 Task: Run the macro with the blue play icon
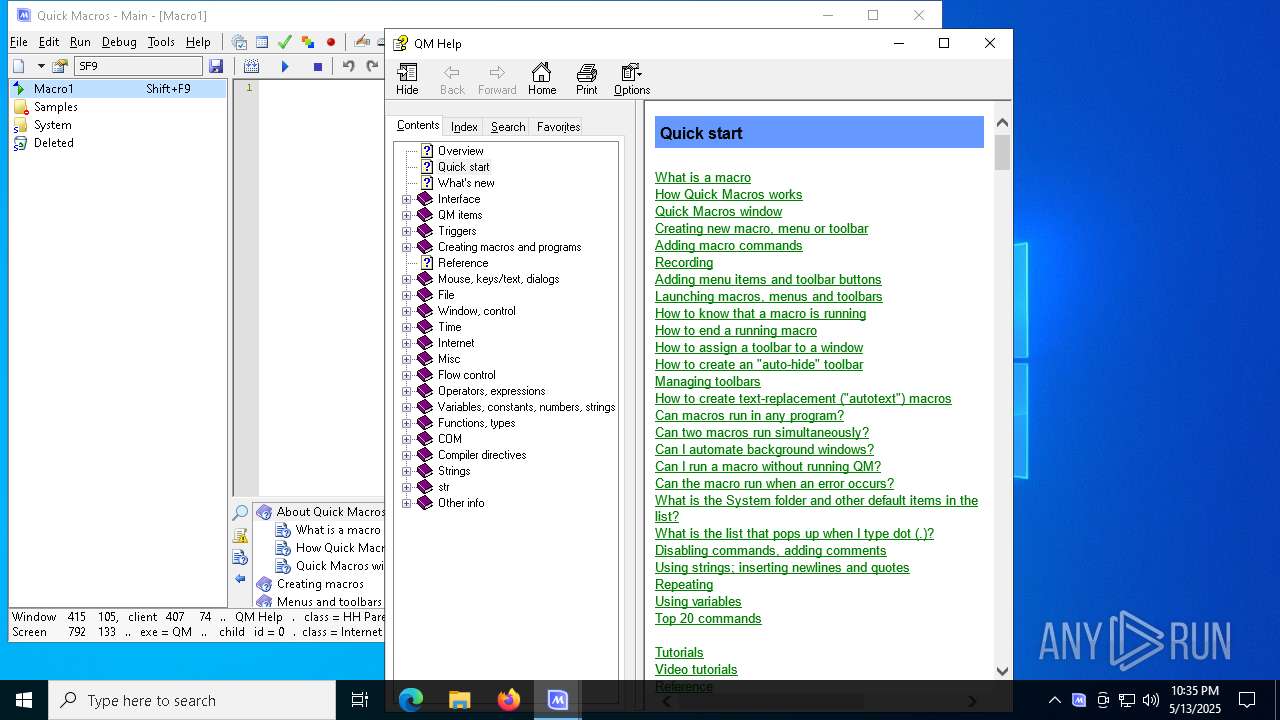tap(285, 66)
